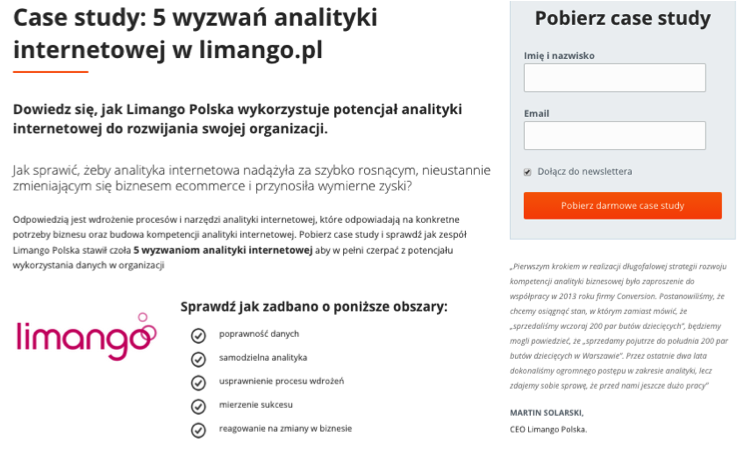This screenshot has width=744, height=450.
Task: Focus the Imię i nazwisko input field
Action: (x=614, y=77)
